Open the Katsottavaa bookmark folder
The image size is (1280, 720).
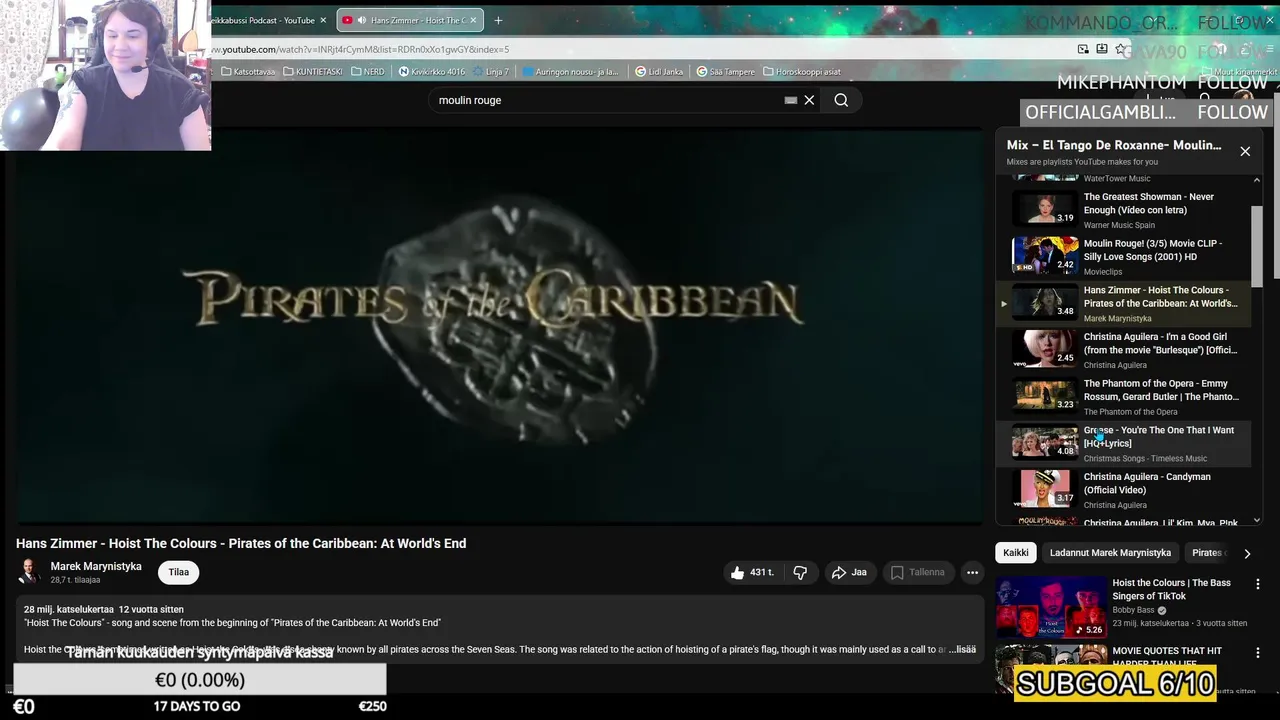248,72
